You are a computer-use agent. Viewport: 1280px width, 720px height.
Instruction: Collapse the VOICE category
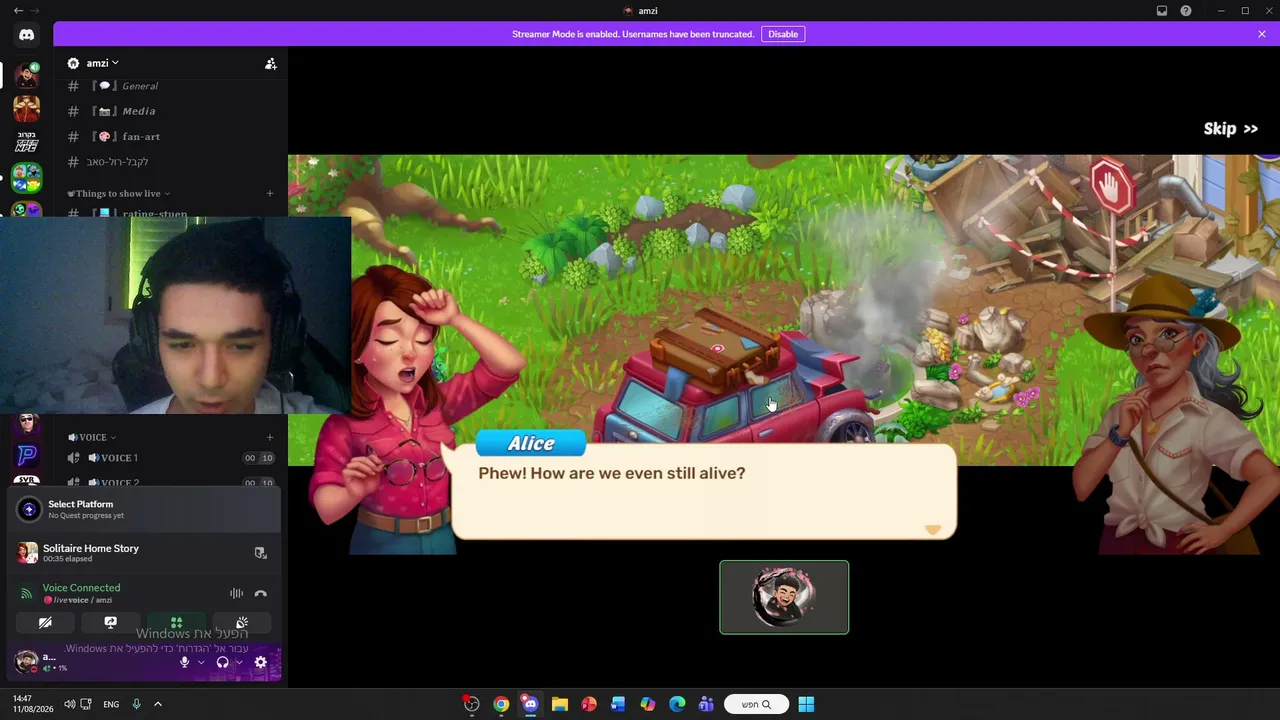(x=92, y=437)
